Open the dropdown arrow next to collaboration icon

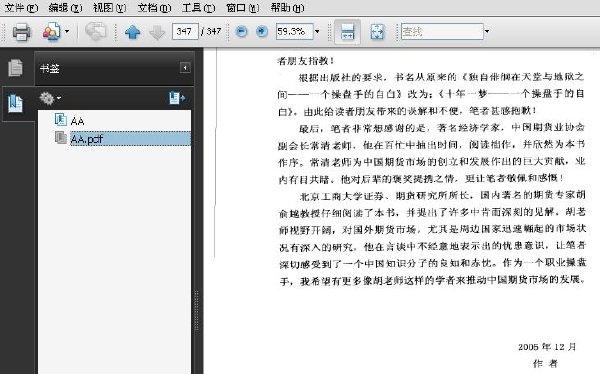pos(67,31)
